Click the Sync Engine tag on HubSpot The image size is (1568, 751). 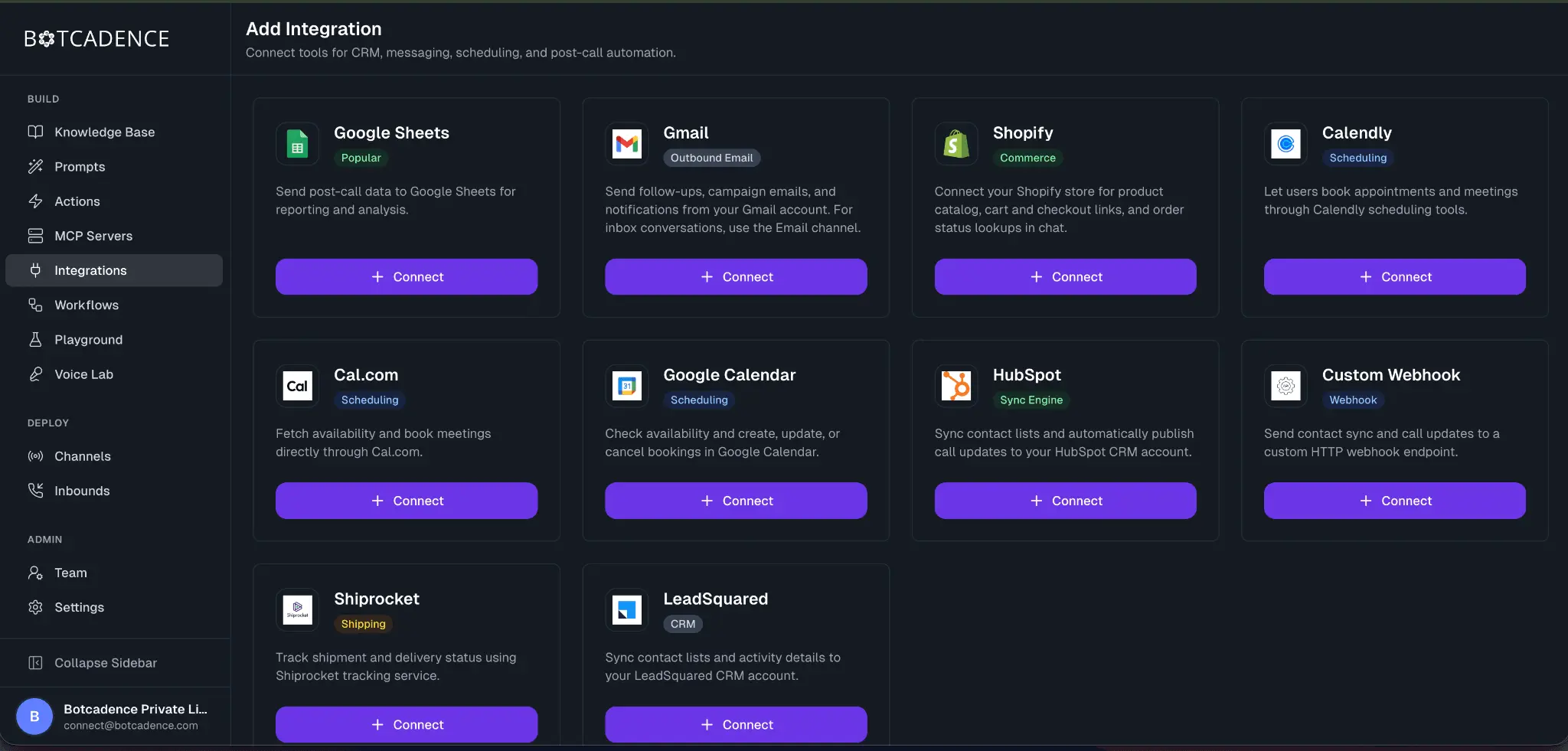[x=1031, y=400]
